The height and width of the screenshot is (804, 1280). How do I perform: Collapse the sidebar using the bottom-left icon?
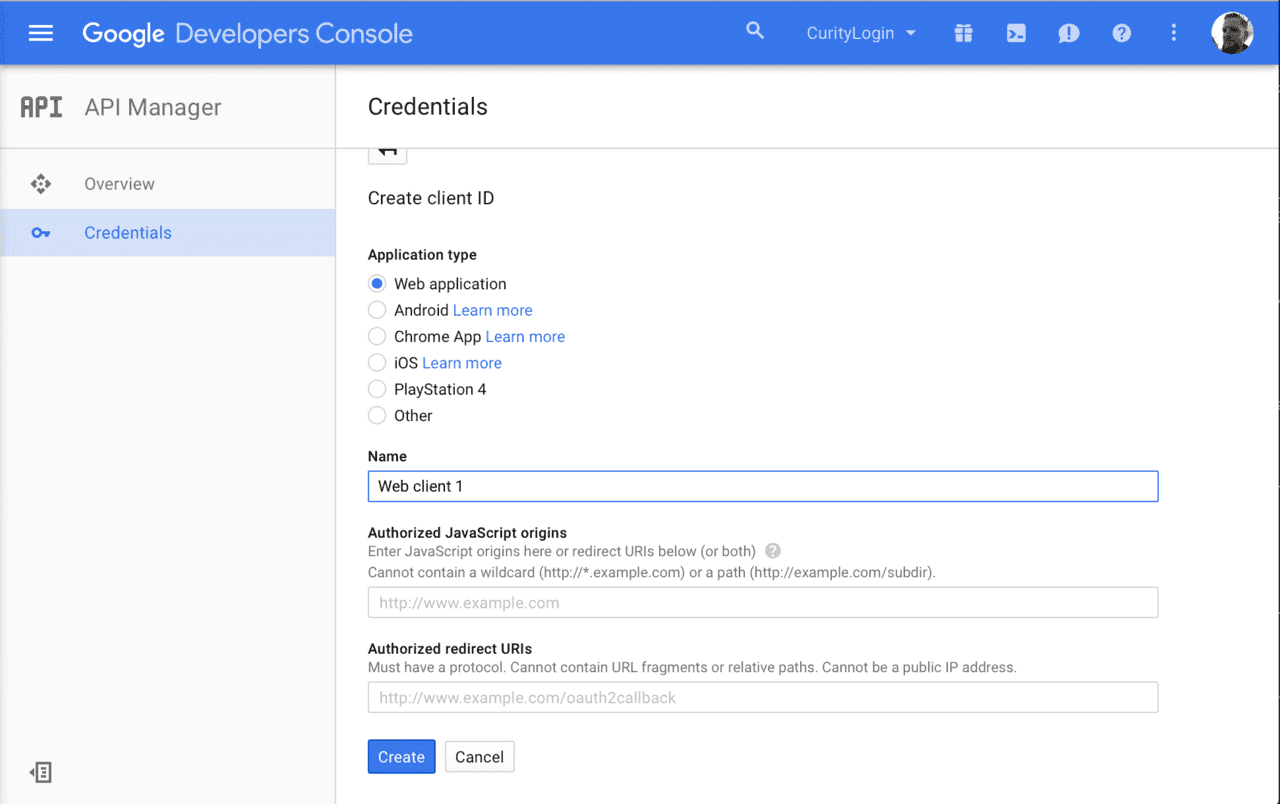40,772
